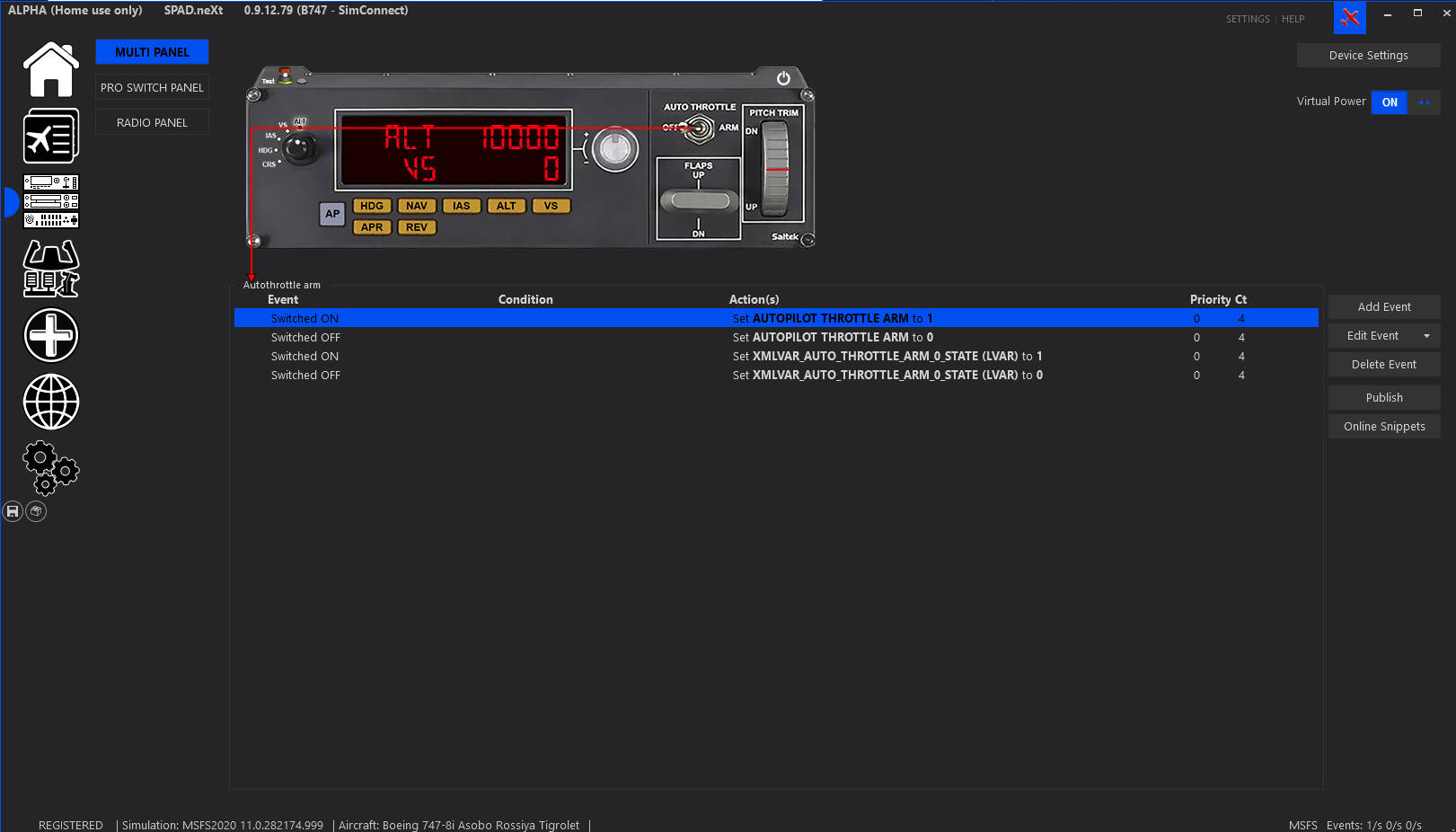1456x832 pixels.
Task: Click the red airplane connection icon in titlebar
Action: tap(1349, 17)
